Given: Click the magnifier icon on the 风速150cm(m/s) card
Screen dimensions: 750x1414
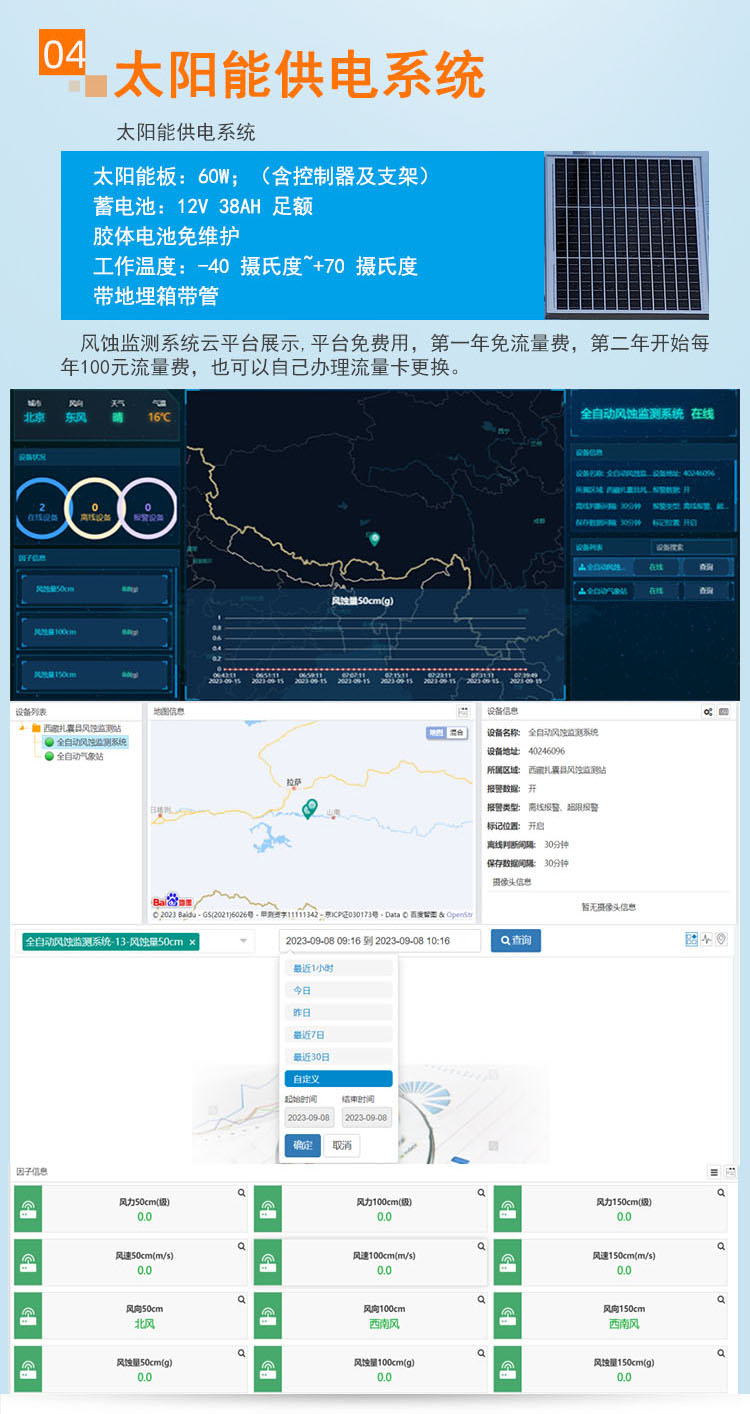Looking at the screenshot, I should click(721, 1246).
